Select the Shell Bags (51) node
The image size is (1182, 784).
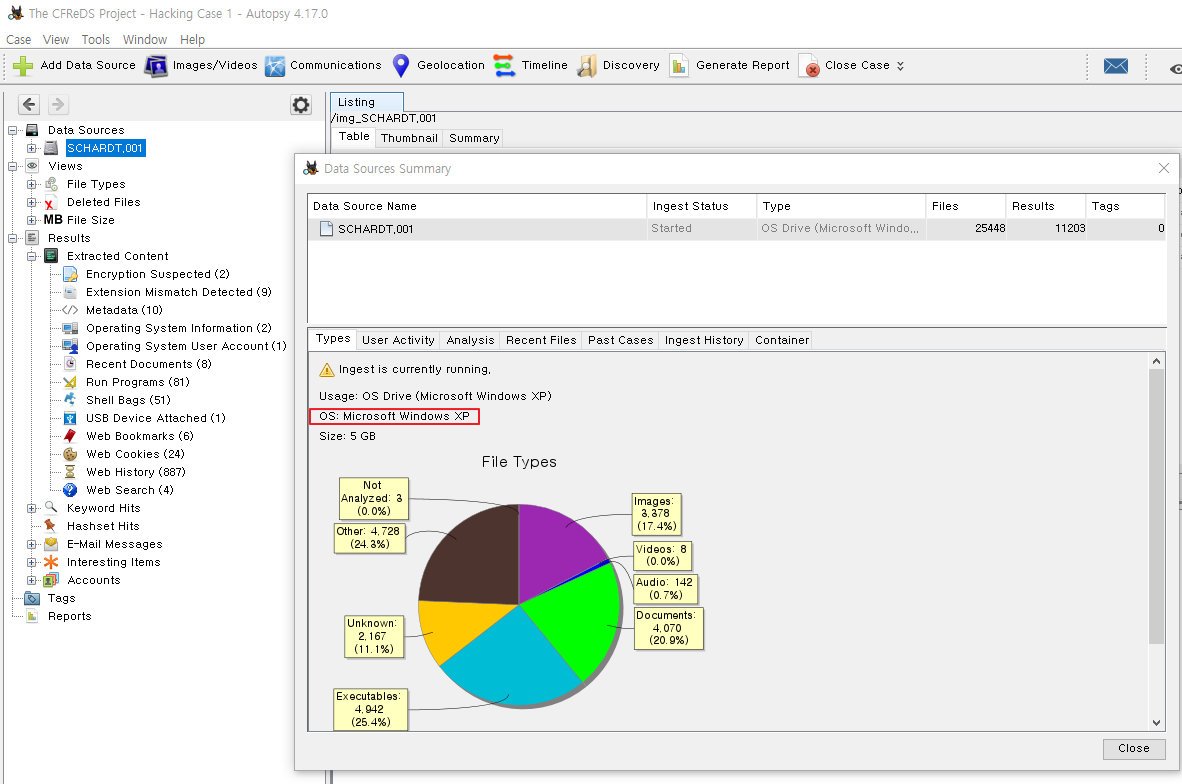pyautogui.click(x=128, y=400)
